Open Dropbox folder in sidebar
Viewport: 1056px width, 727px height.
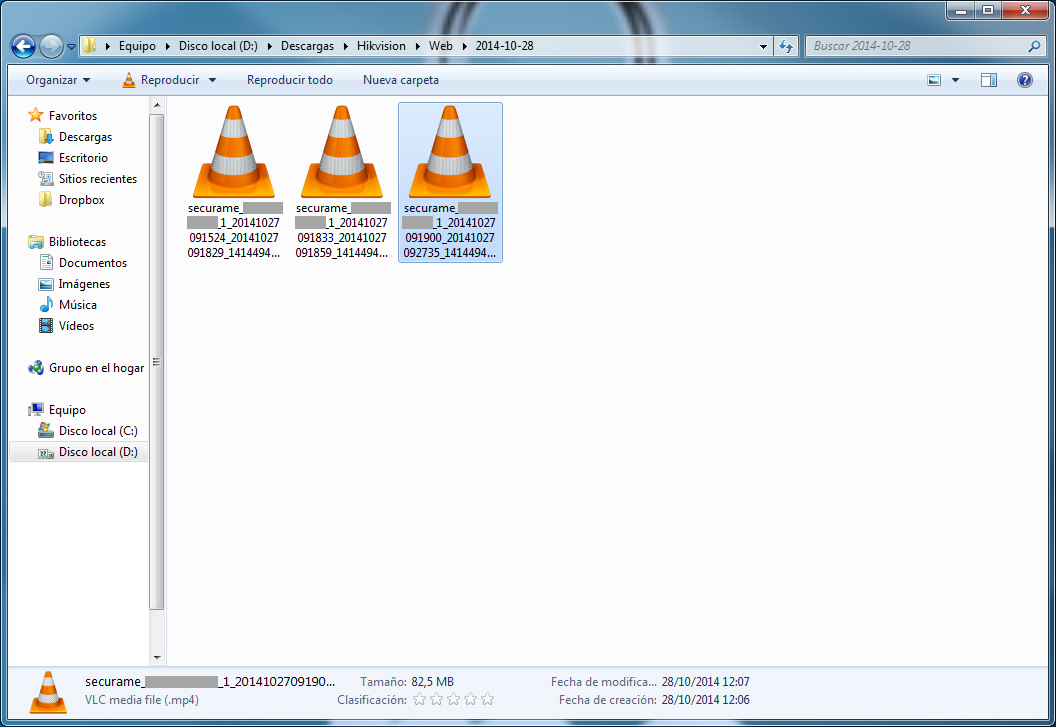tap(81, 199)
